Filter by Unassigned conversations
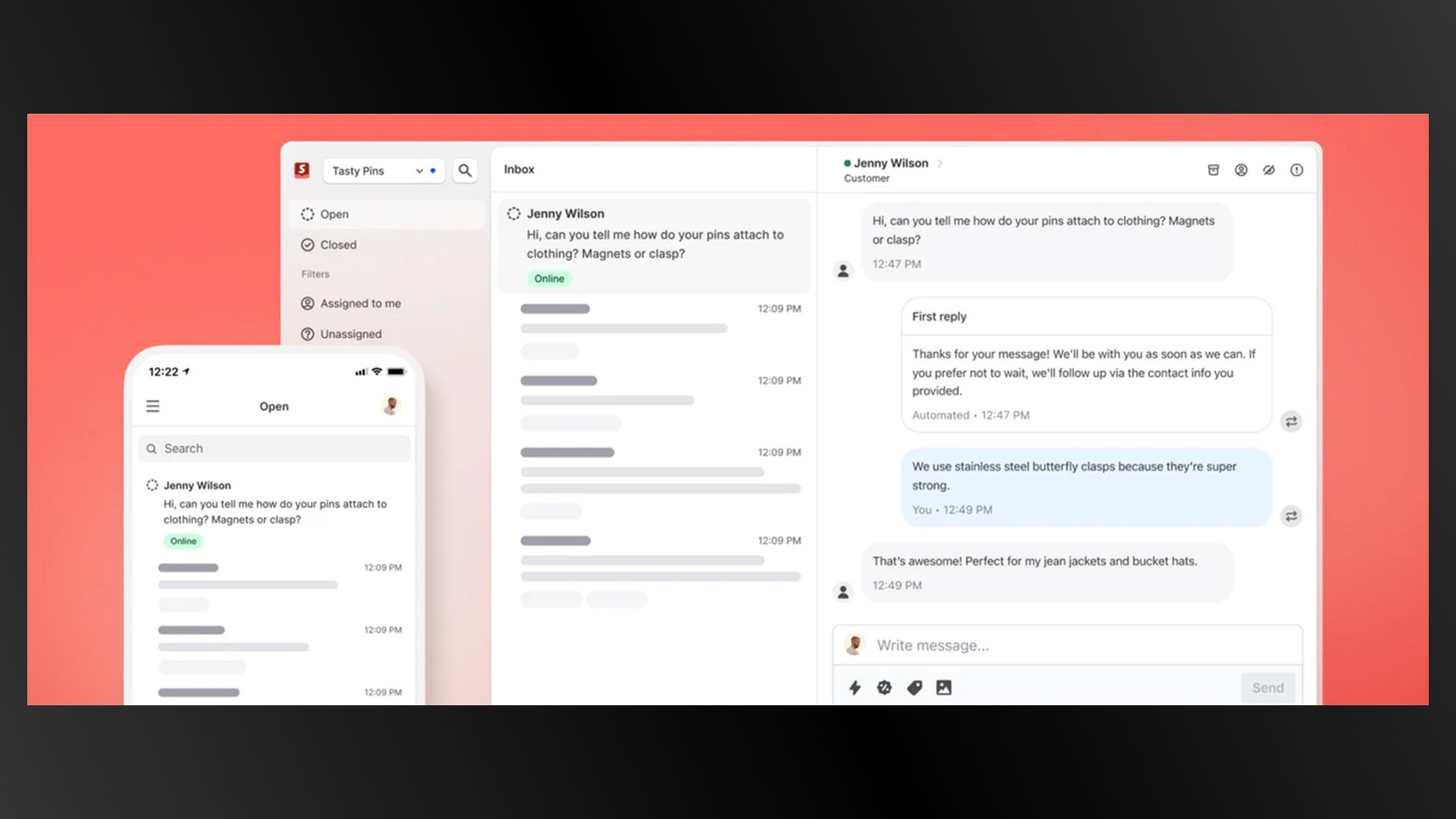 pos(350,334)
